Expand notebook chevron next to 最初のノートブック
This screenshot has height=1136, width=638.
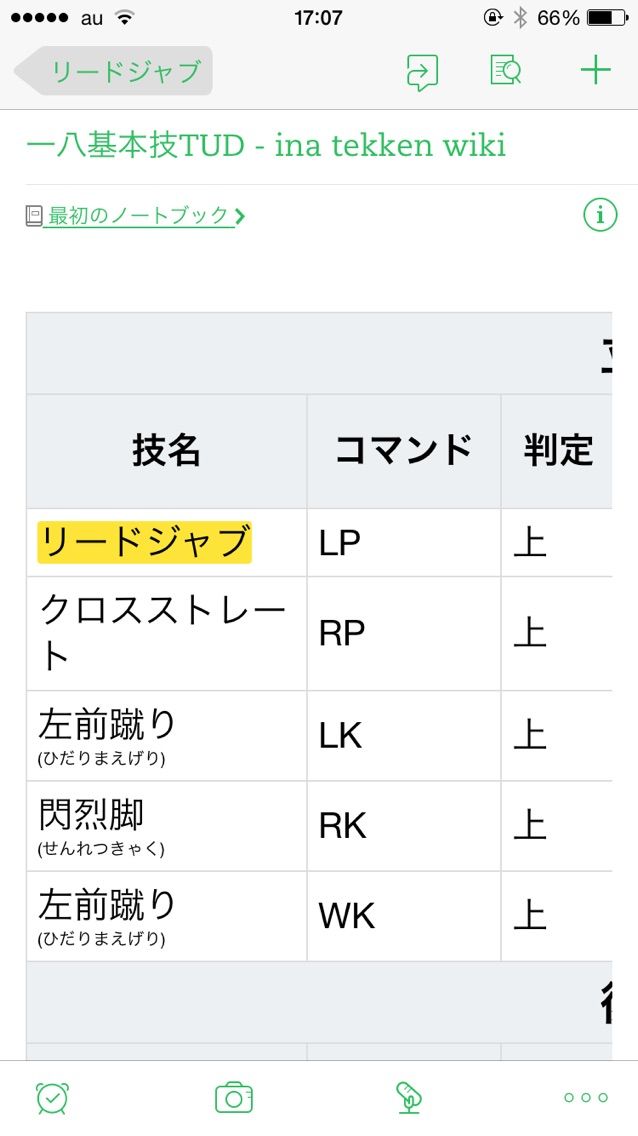(240, 216)
